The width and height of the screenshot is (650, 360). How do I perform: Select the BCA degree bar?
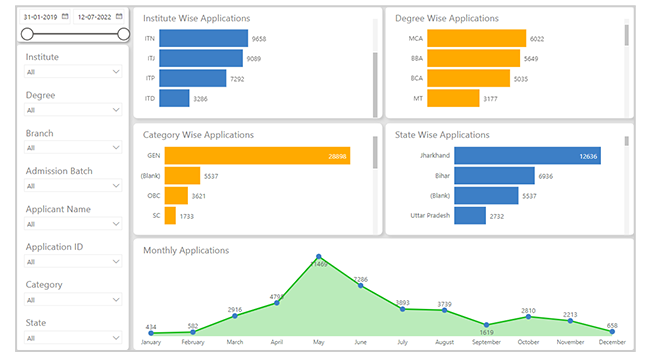pos(468,78)
